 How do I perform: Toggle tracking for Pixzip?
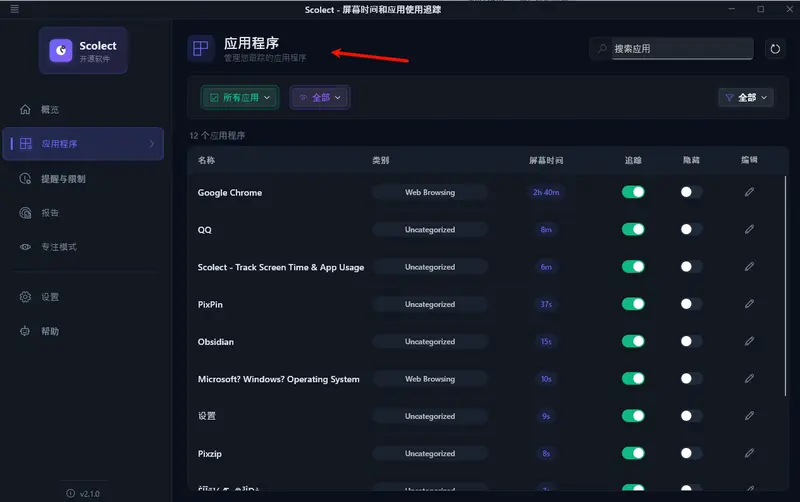click(x=633, y=453)
